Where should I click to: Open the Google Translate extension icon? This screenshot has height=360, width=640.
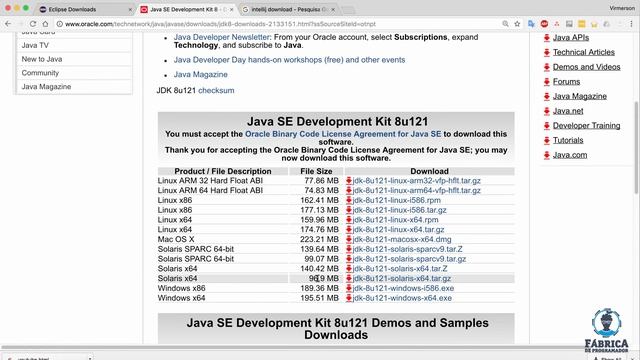531,24
